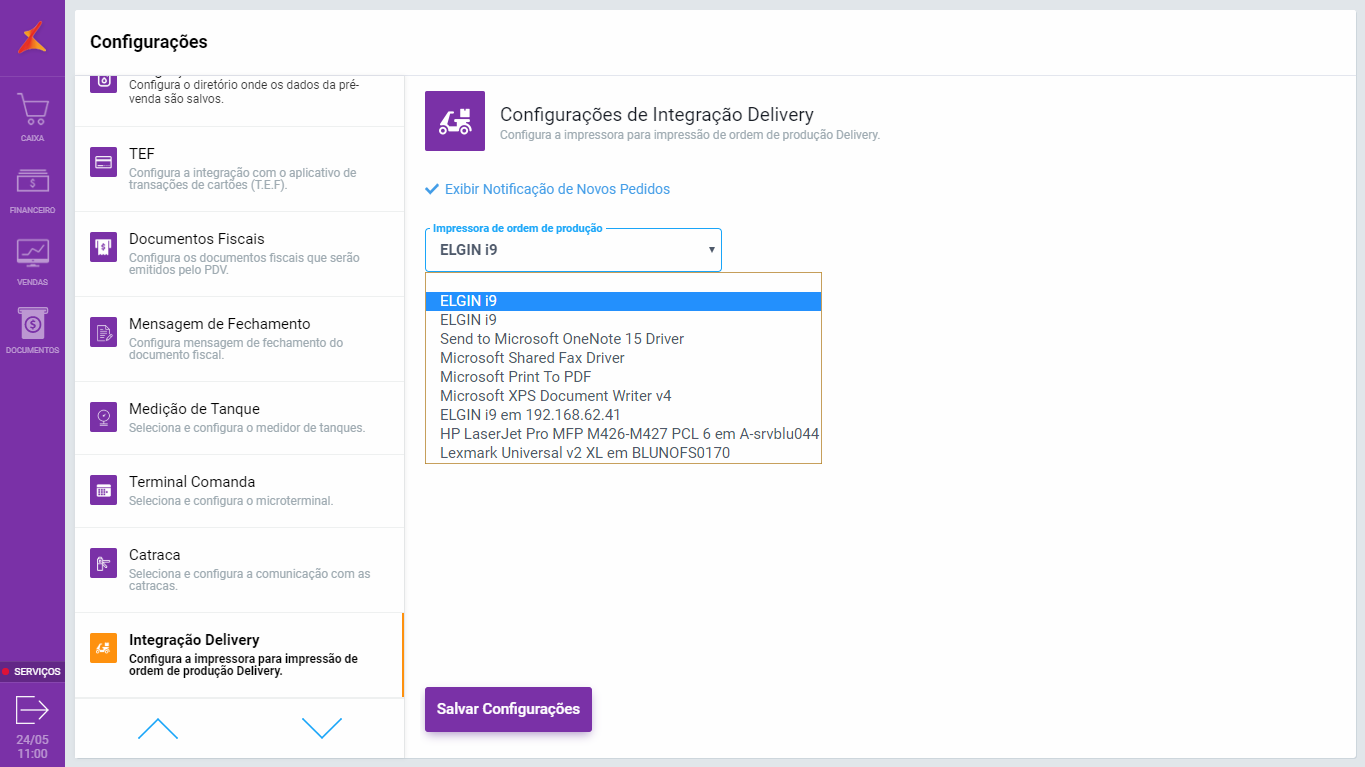
Task: Open the Financeiro cash register icon
Action: point(32,182)
